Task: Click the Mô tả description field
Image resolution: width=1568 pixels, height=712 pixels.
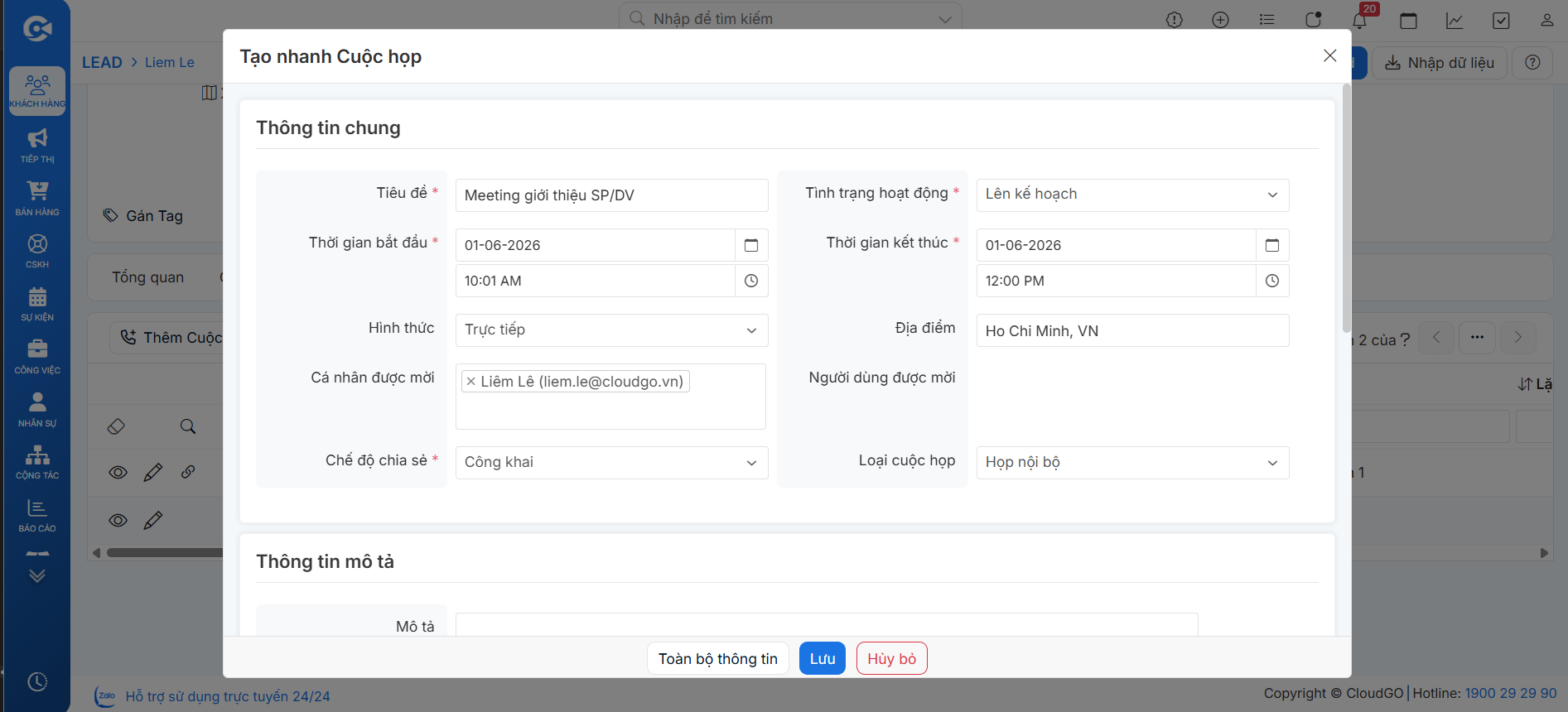Action: 827,624
